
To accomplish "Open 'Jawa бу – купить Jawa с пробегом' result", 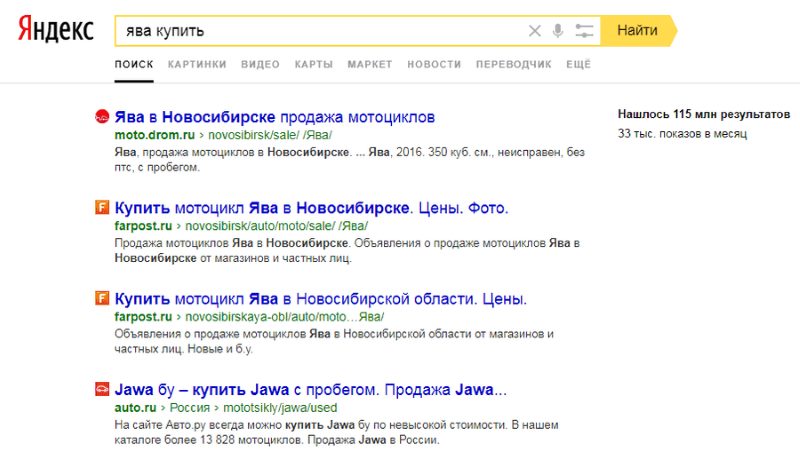I will (x=311, y=390).
